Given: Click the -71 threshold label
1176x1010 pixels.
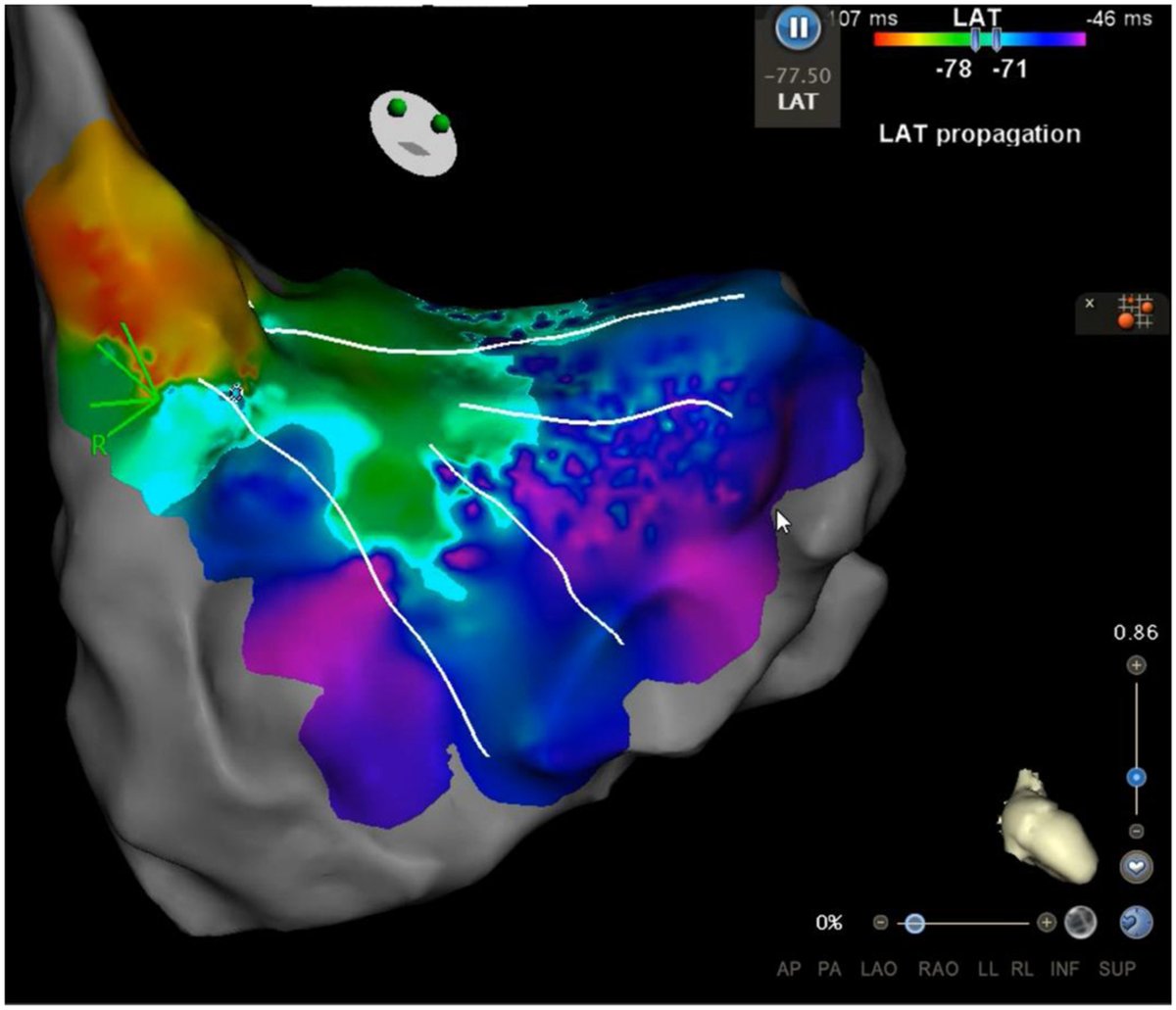Looking at the screenshot, I should (1009, 70).
